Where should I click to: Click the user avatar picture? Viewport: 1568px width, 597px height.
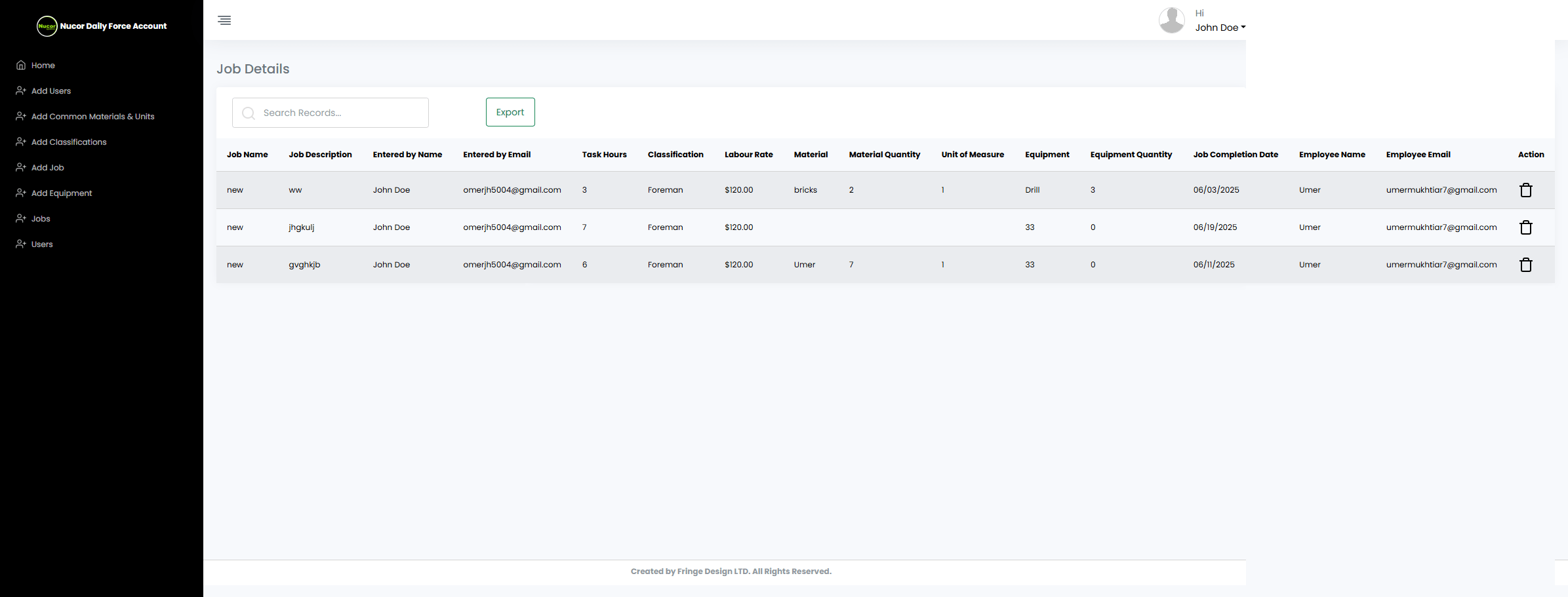point(1171,20)
